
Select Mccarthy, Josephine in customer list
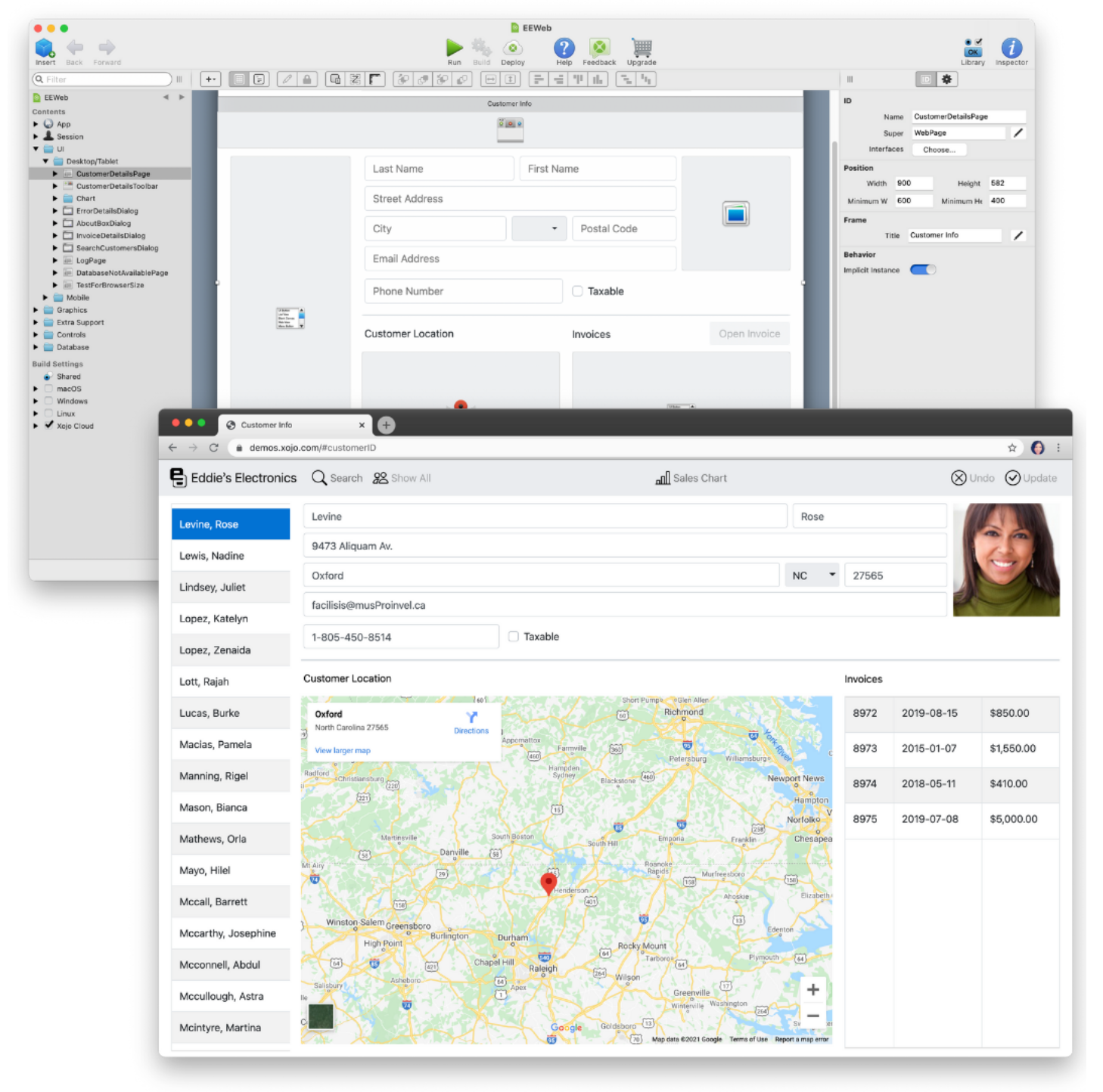[x=231, y=934]
